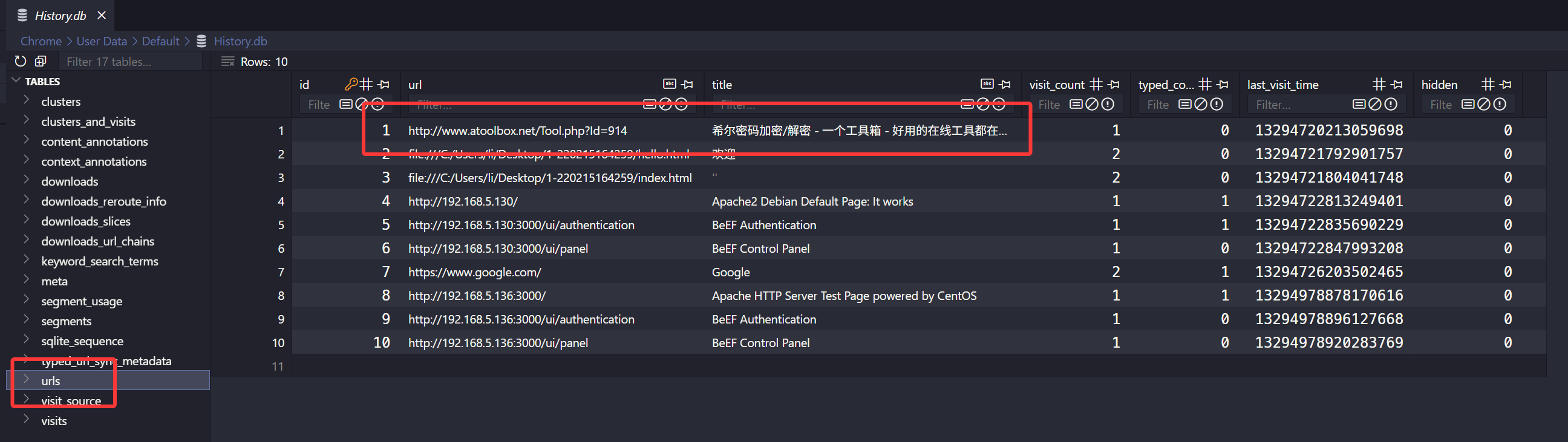The width and height of the screenshot is (1568, 442).
Task: Toggle the lines filter option in typed_count filter
Action: (x=1184, y=104)
